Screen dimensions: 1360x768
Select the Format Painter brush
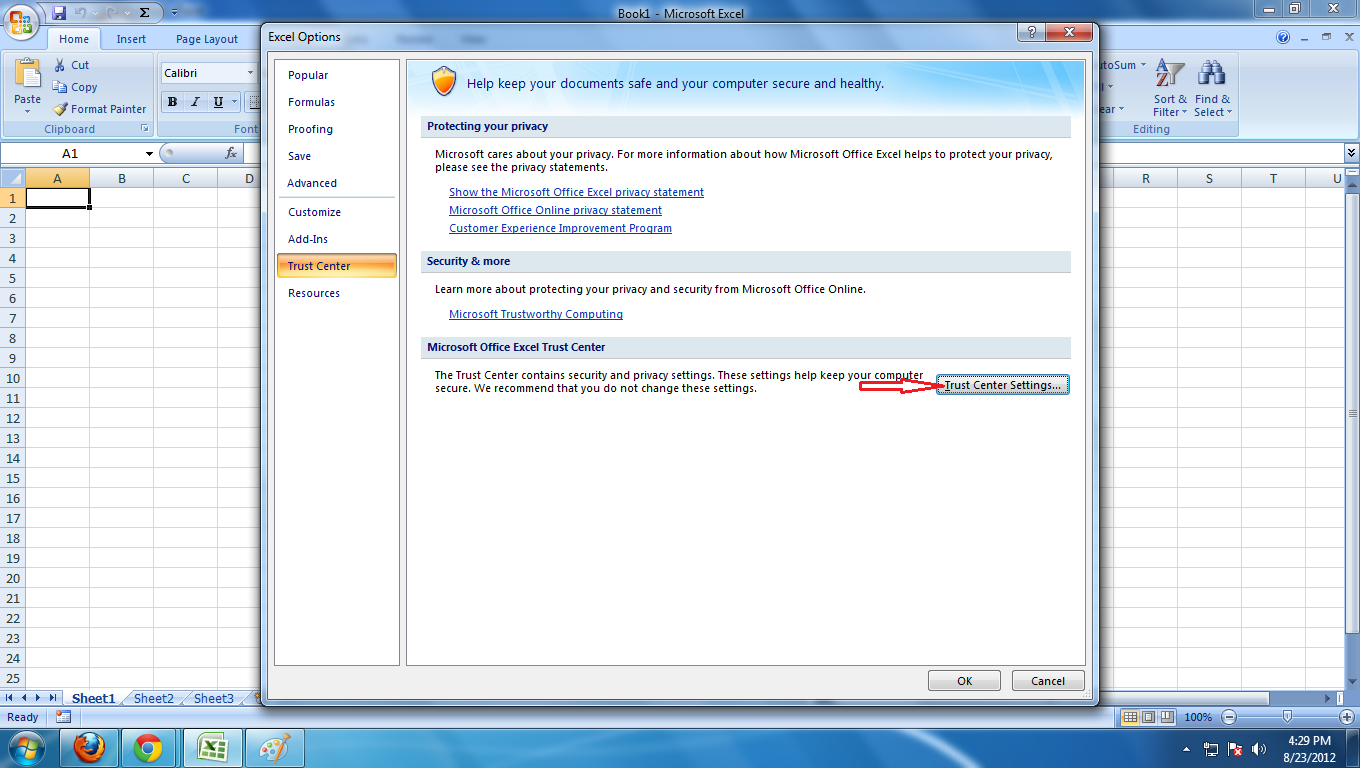coord(60,109)
